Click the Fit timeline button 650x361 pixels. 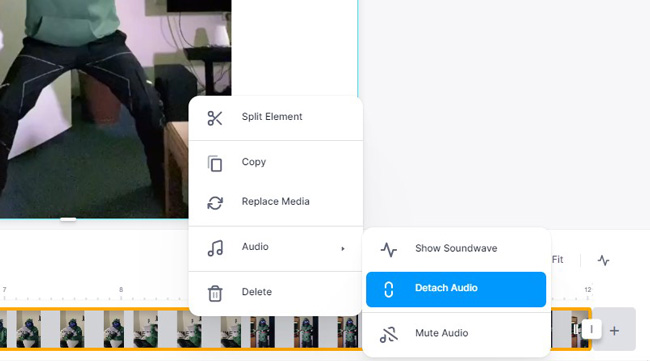coord(557,260)
